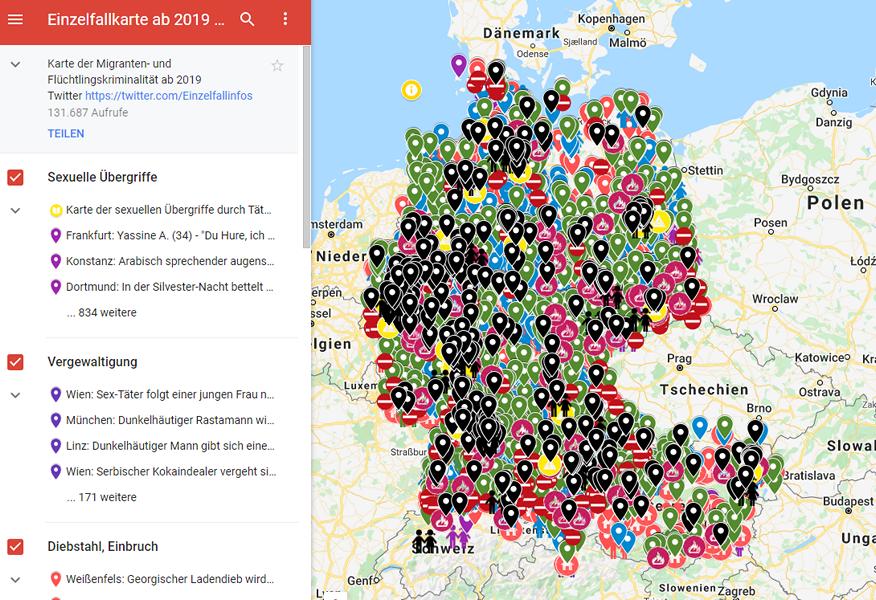
Task: Click the pin icon beside Wien: Sex-Täter entry
Action: [x=55, y=394]
